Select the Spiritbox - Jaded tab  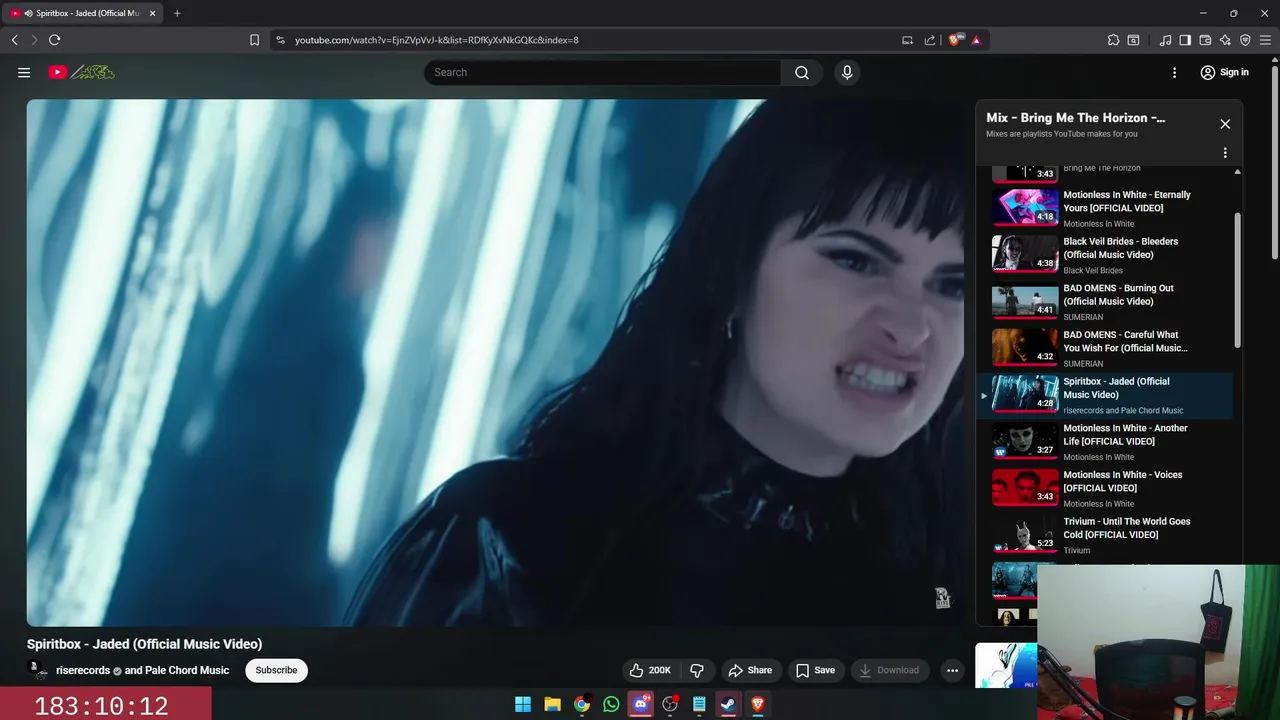click(x=82, y=13)
